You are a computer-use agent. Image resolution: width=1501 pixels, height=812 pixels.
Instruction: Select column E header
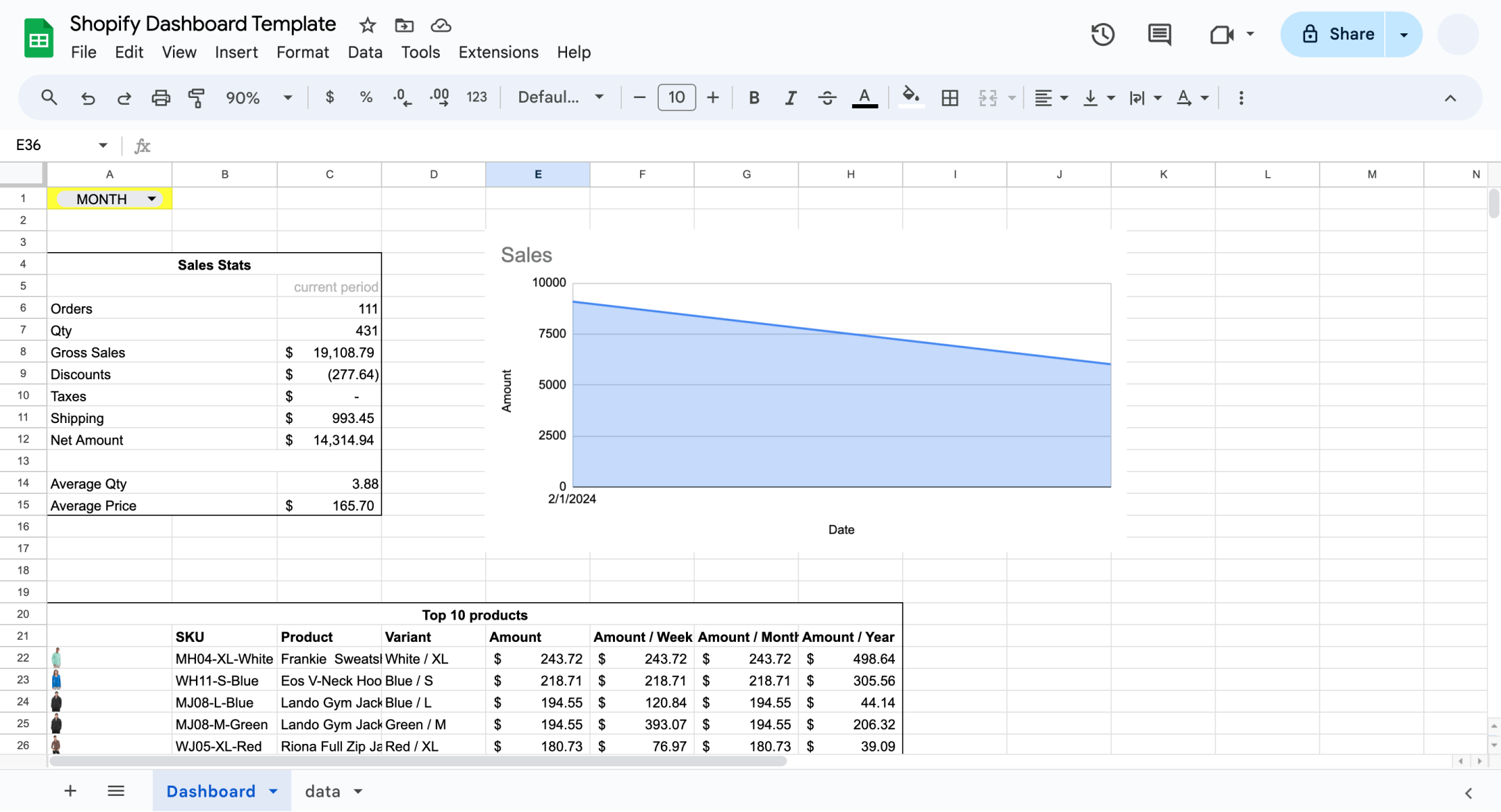pyautogui.click(x=538, y=174)
